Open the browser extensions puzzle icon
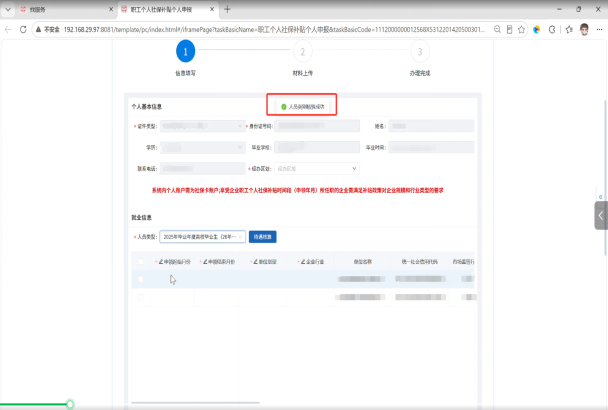Image resolution: width=608 pixels, height=410 pixels. (x=552, y=29)
